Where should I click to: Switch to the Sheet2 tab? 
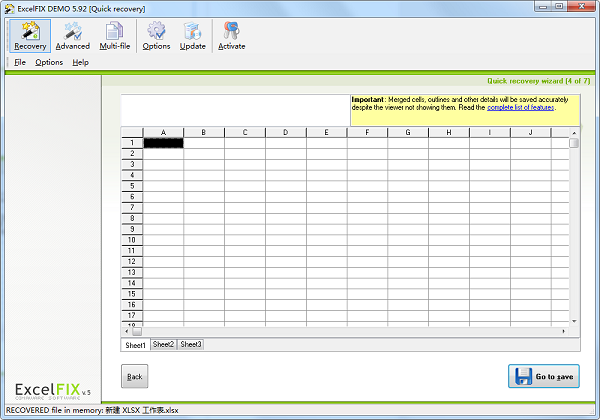[163, 344]
